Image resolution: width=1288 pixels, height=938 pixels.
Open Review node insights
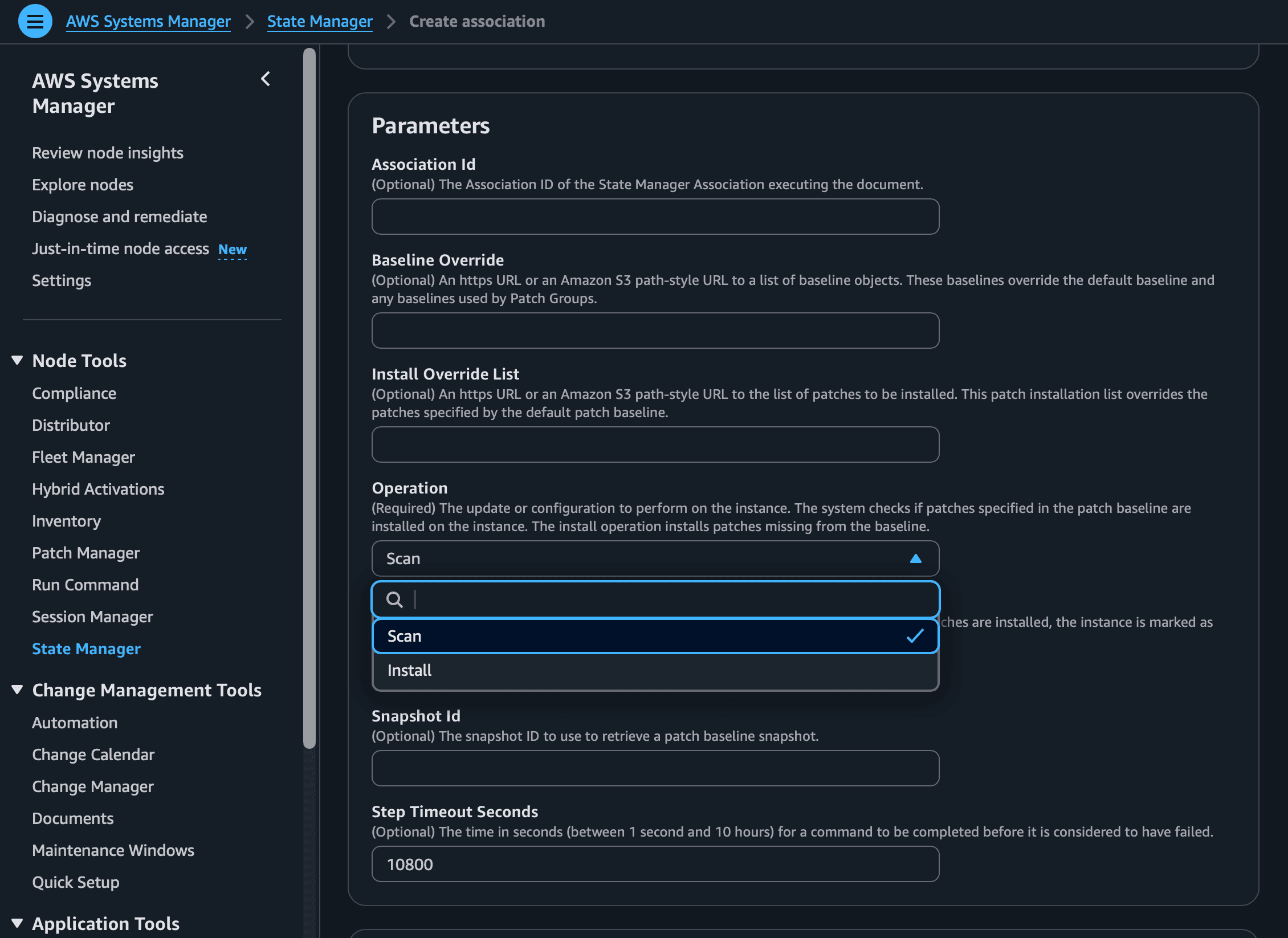[108, 153]
